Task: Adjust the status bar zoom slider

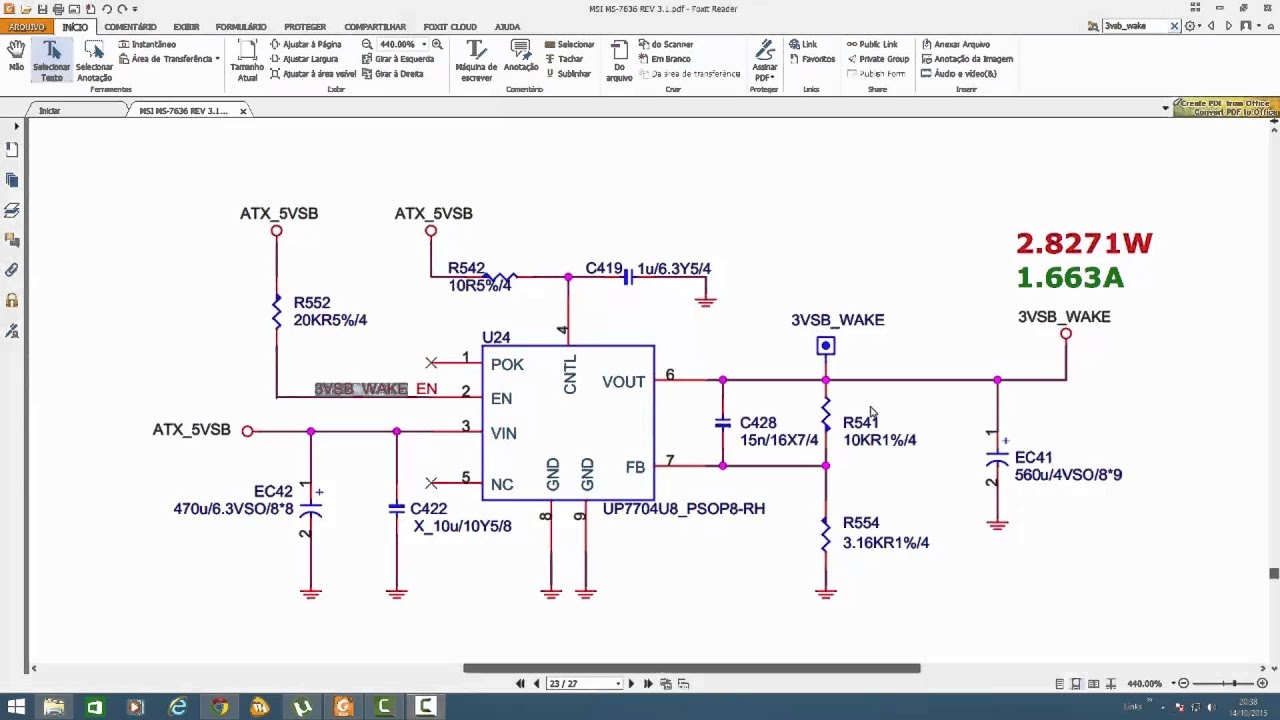Action: pyautogui.click(x=1234, y=684)
